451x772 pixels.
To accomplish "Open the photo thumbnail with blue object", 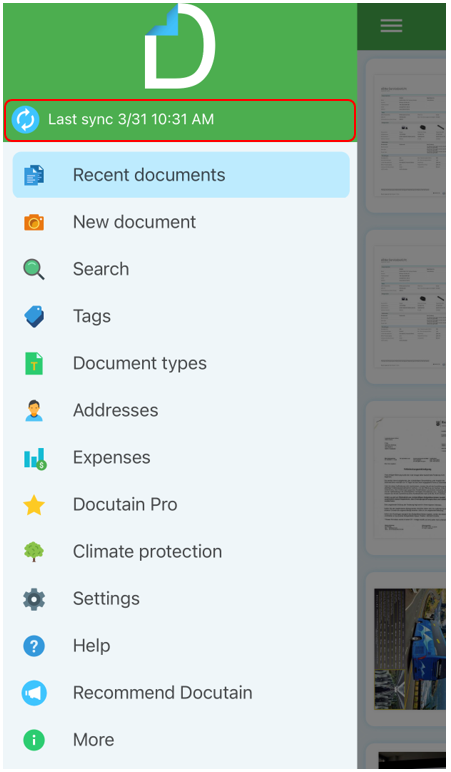I will 409,649.
